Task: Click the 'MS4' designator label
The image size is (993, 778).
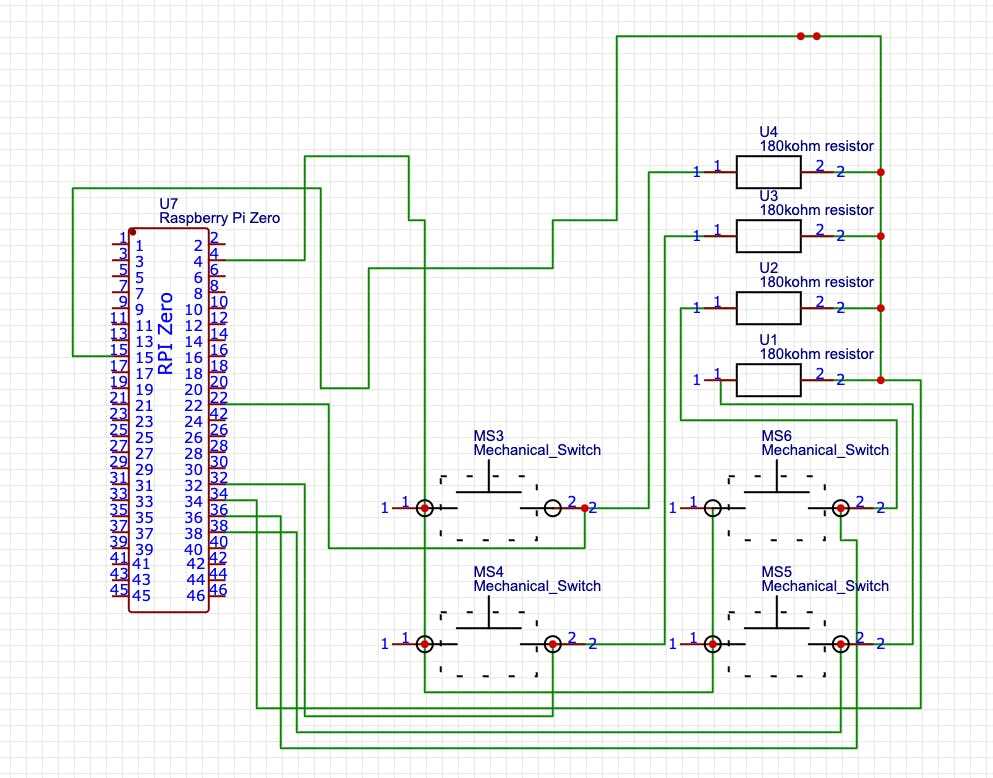Action: (x=488, y=572)
